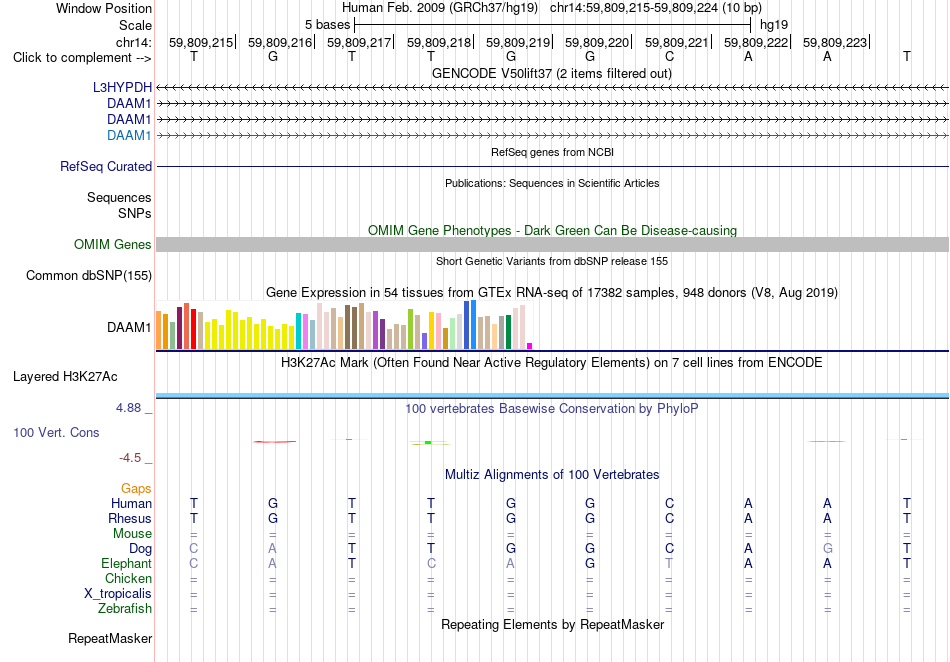Click the GENCODE V50lift37 track title
The width and height of the screenshot is (950, 662).
coord(552,73)
